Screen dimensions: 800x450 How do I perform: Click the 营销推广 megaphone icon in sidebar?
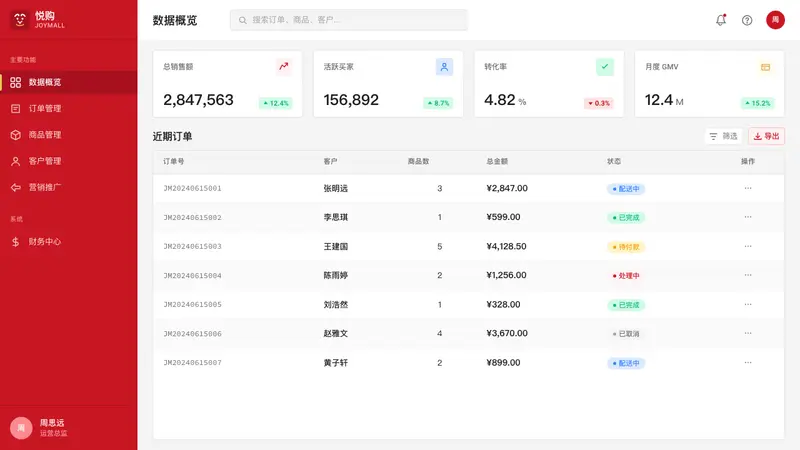click(16, 187)
